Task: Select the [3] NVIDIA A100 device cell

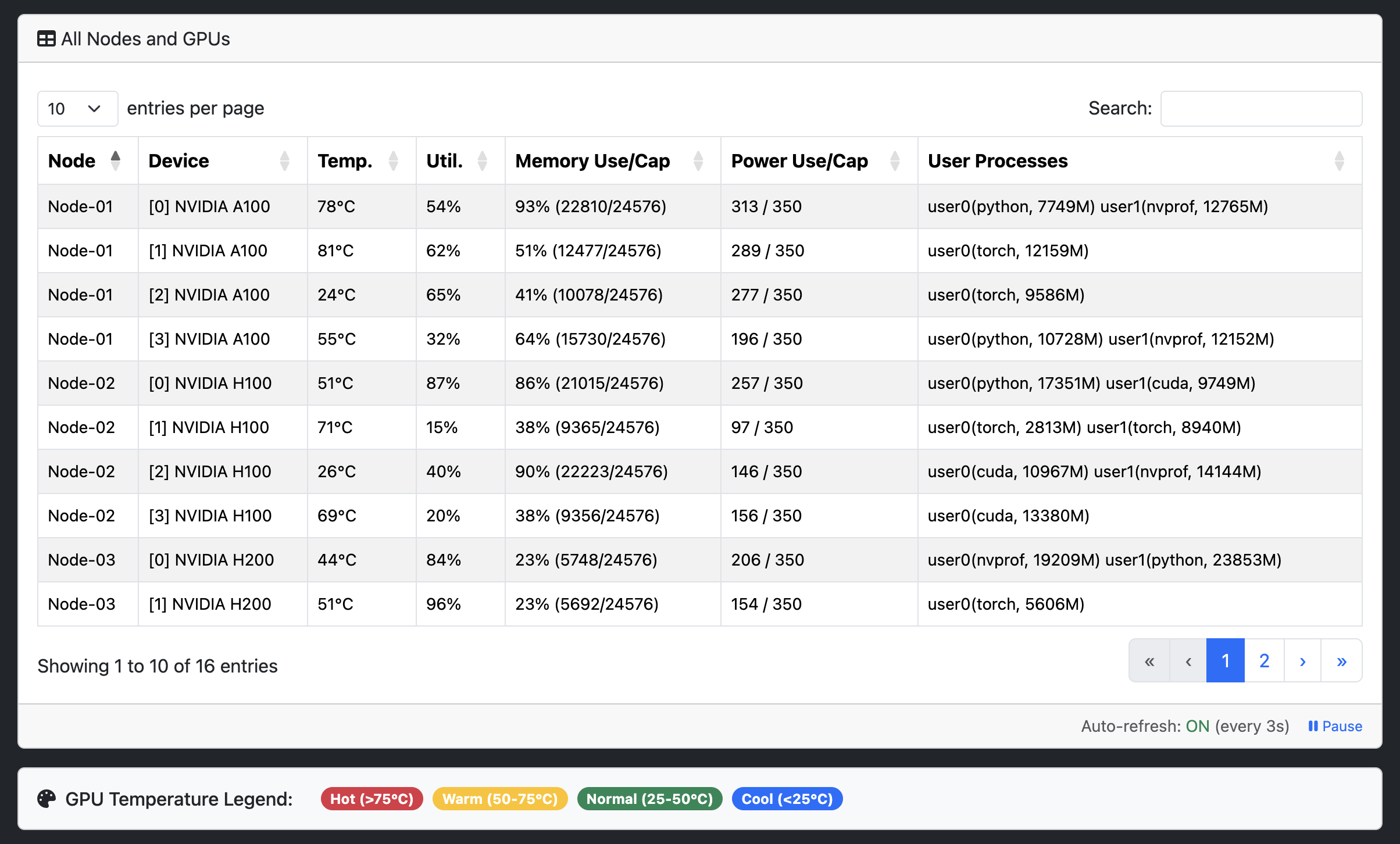Action: [223, 339]
